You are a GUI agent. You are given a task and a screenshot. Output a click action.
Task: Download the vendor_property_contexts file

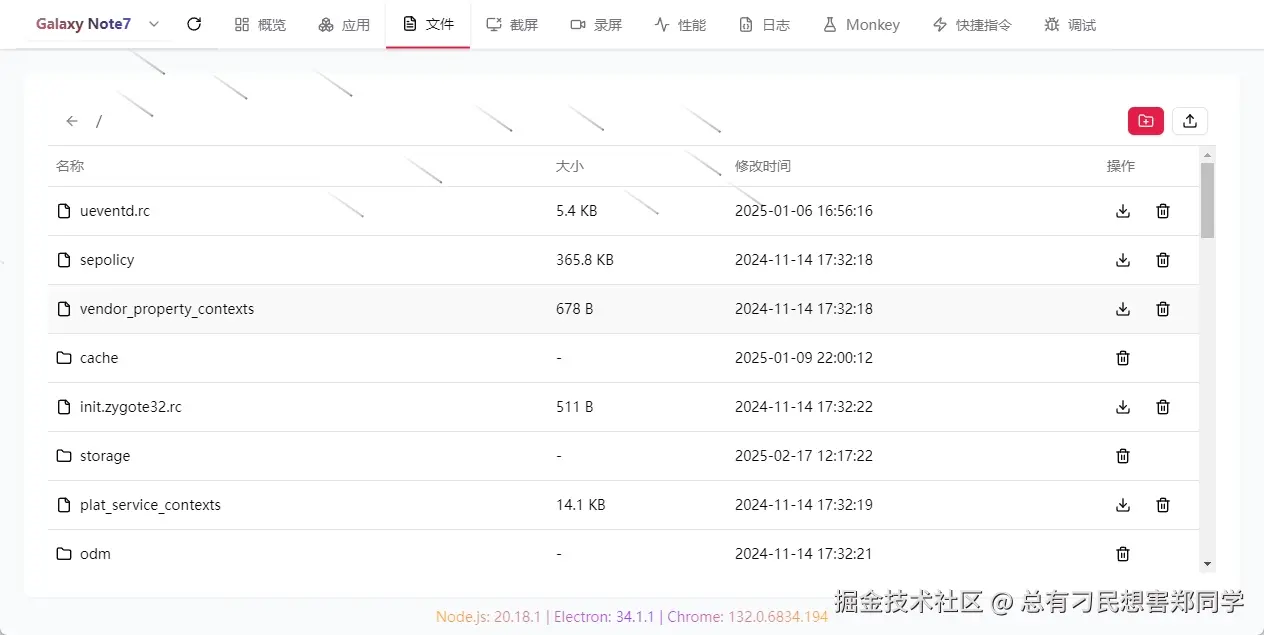click(x=1122, y=309)
